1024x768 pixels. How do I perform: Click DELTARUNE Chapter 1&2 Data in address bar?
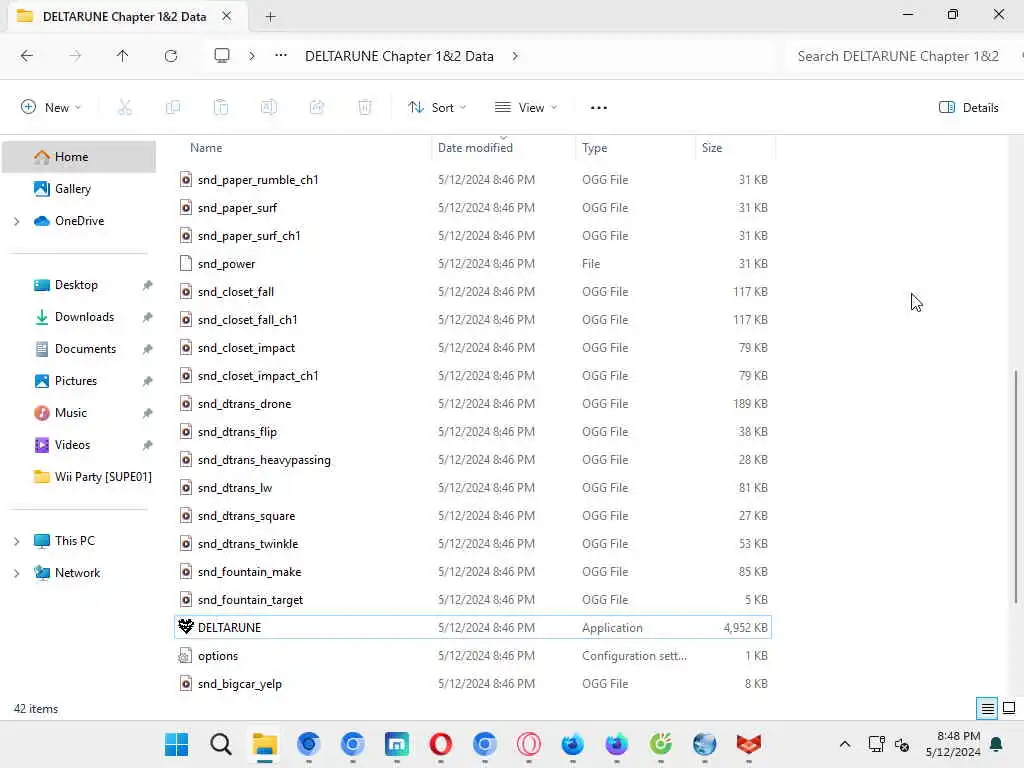(x=399, y=56)
